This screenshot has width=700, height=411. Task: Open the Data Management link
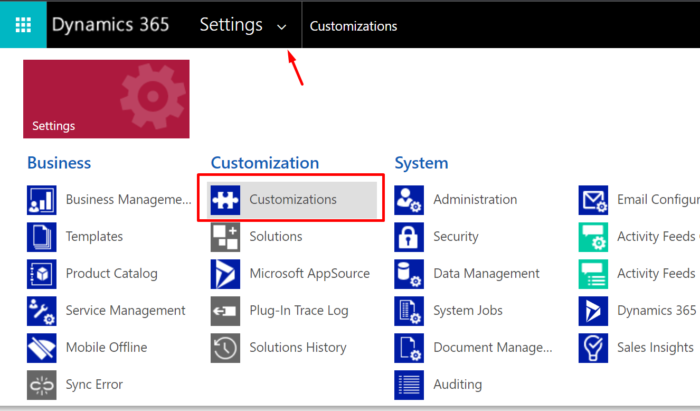pos(486,274)
